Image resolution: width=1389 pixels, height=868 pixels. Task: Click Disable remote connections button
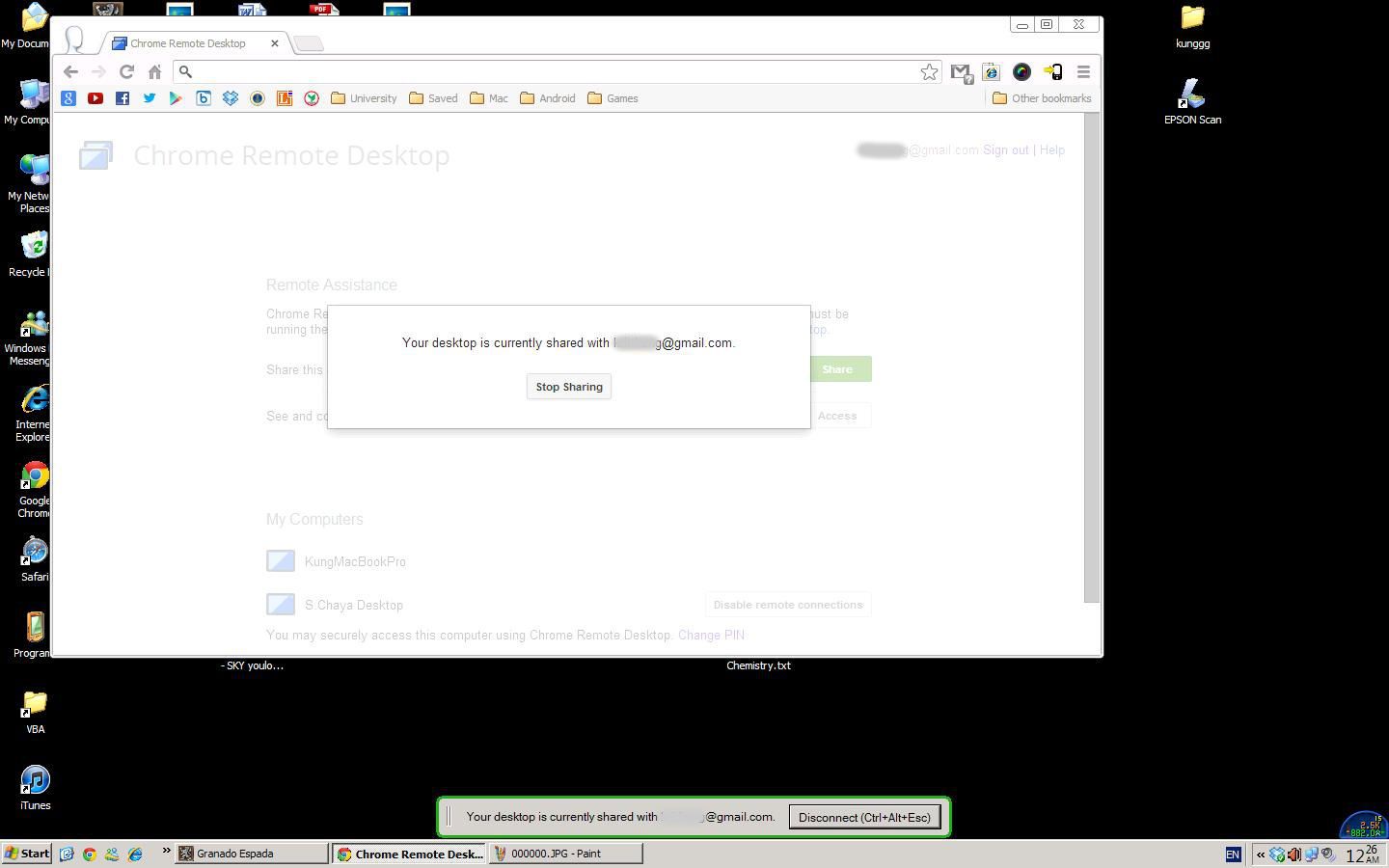pyautogui.click(x=788, y=605)
